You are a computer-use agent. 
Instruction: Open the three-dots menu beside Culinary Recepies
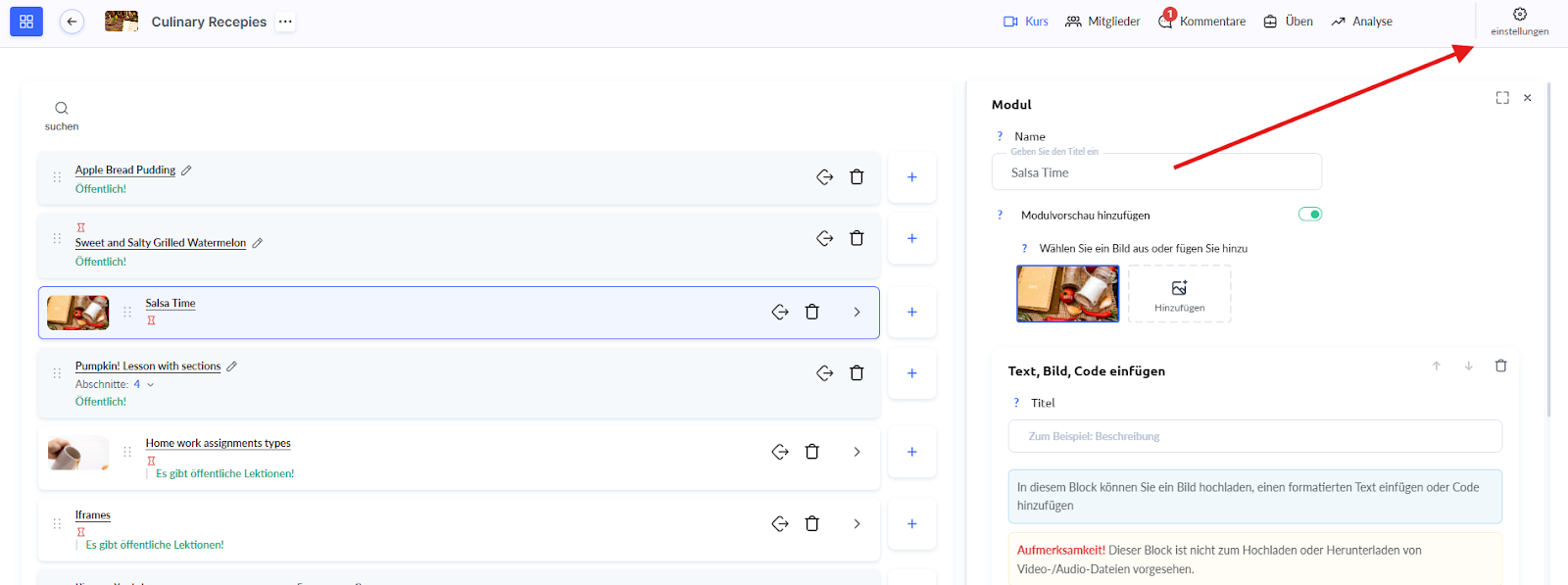point(285,22)
